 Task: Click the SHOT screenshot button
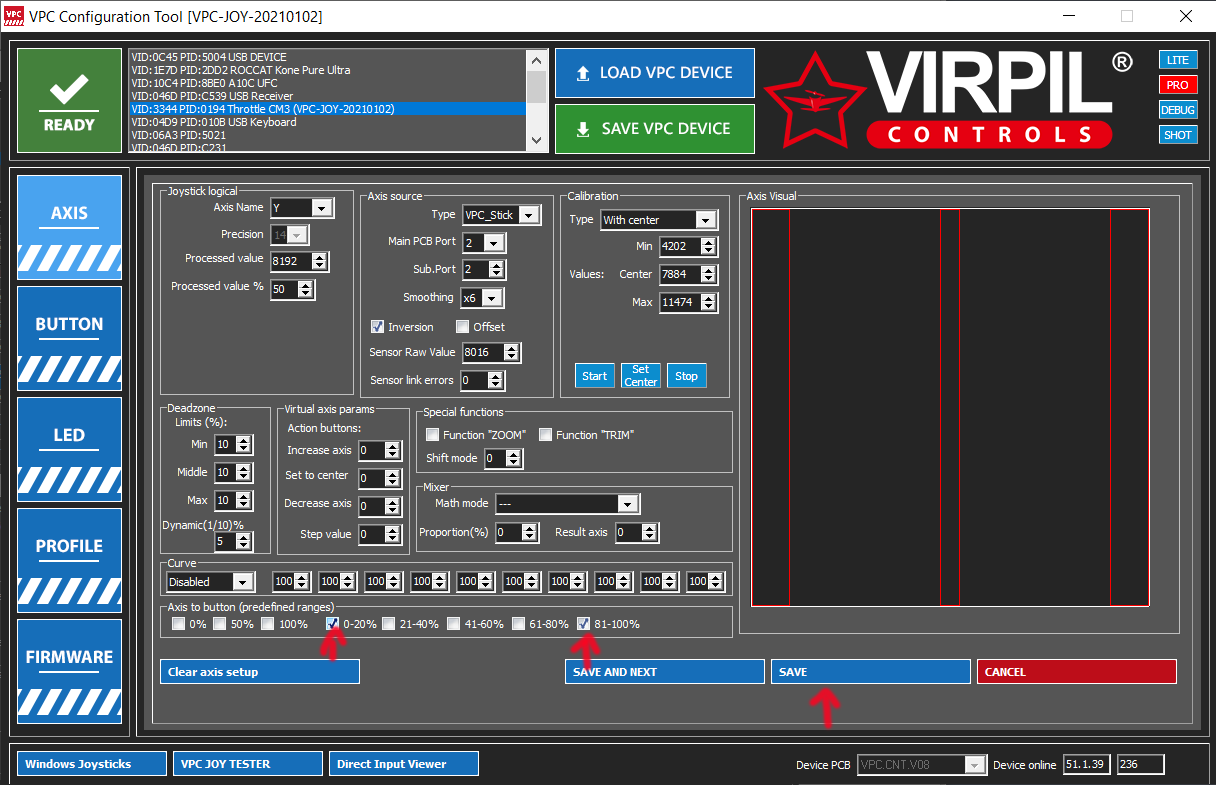(1177, 135)
